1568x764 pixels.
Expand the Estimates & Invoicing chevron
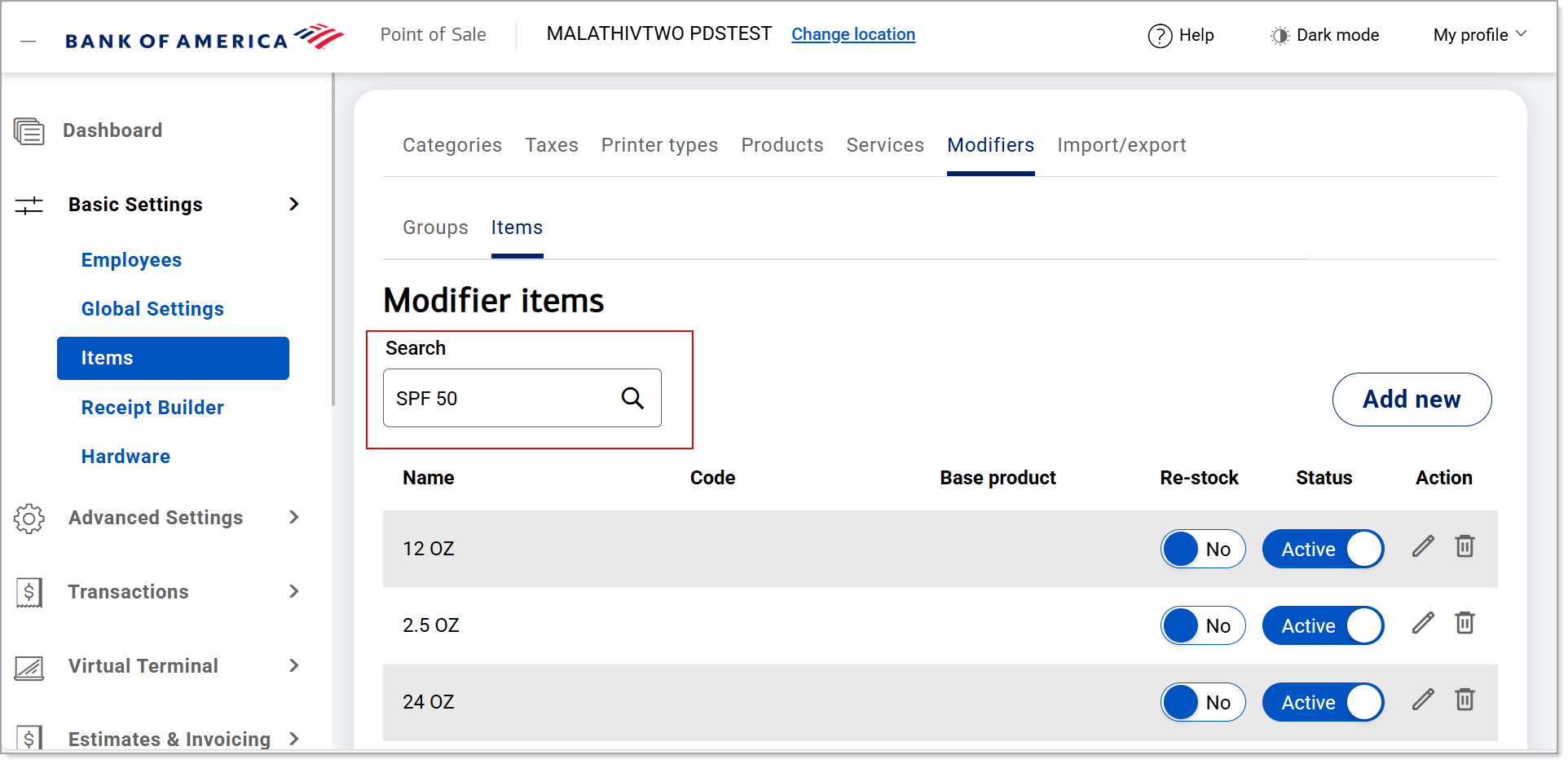[294, 740]
